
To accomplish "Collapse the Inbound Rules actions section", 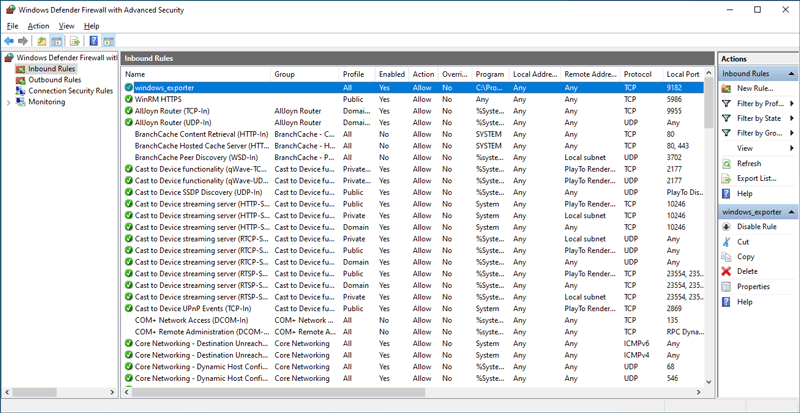I will (x=791, y=74).
